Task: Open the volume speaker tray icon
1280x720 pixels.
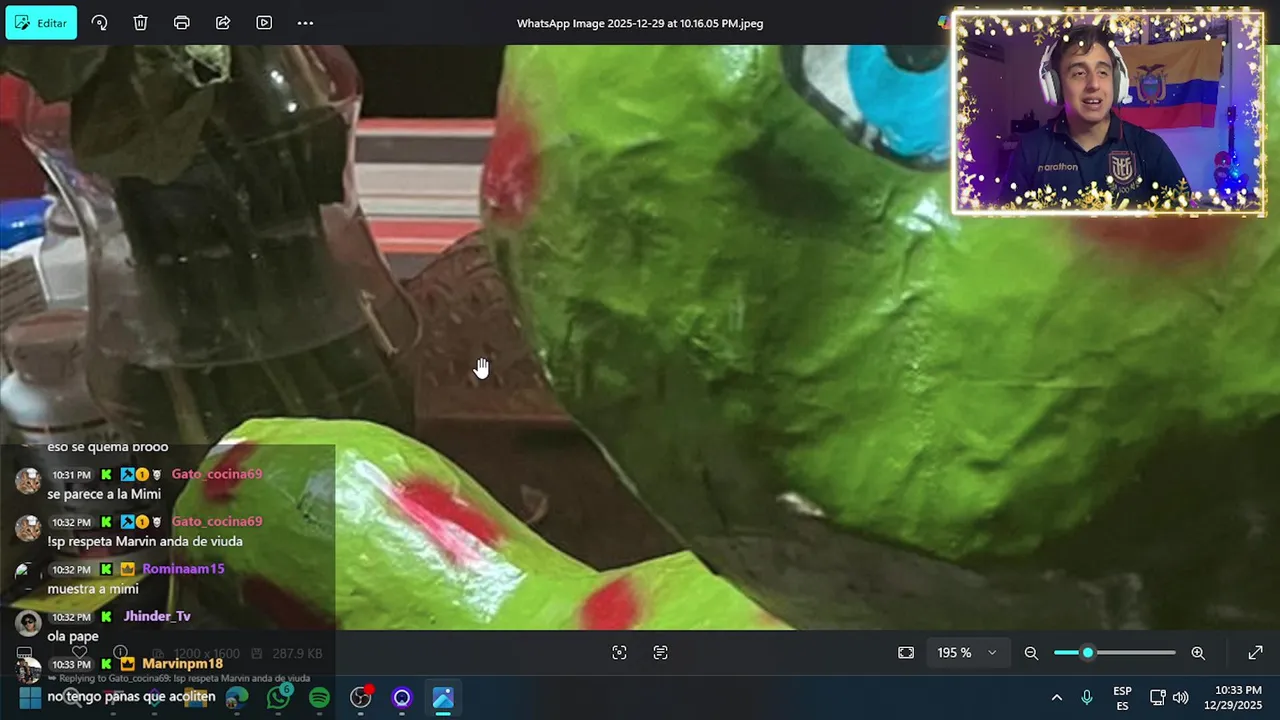Action: [1180, 698]
